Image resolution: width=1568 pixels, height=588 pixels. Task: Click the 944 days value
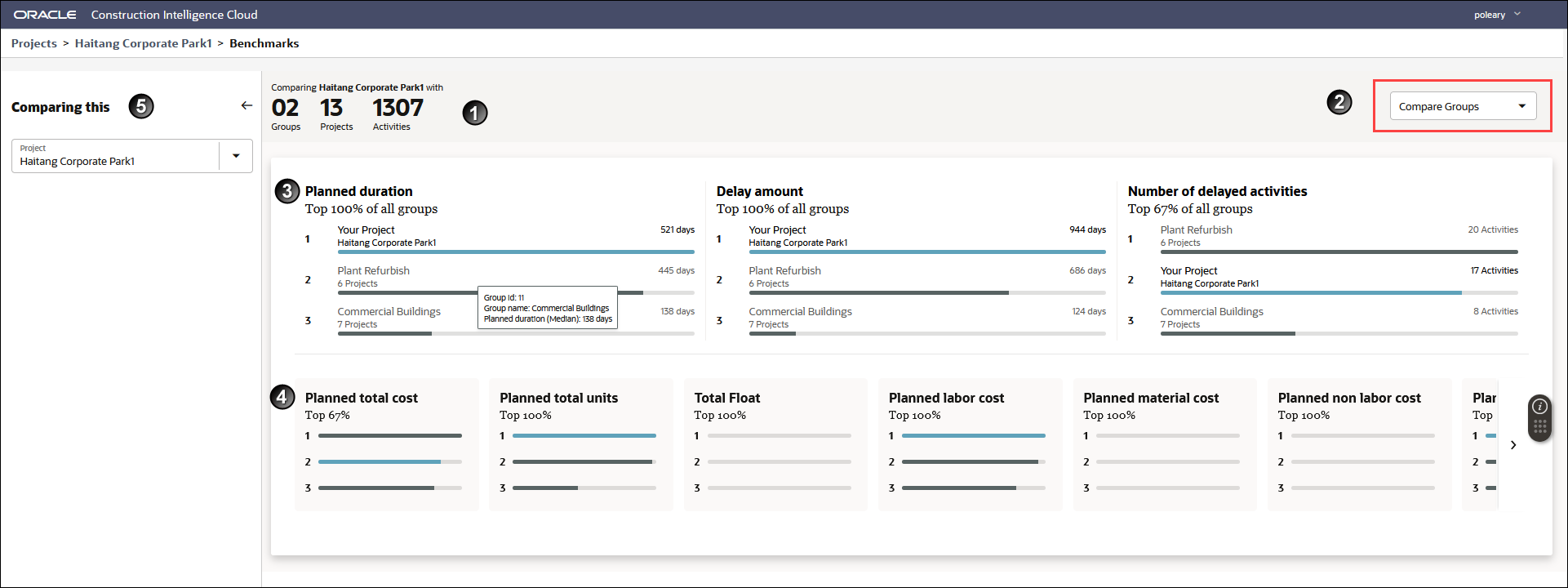1087,229
